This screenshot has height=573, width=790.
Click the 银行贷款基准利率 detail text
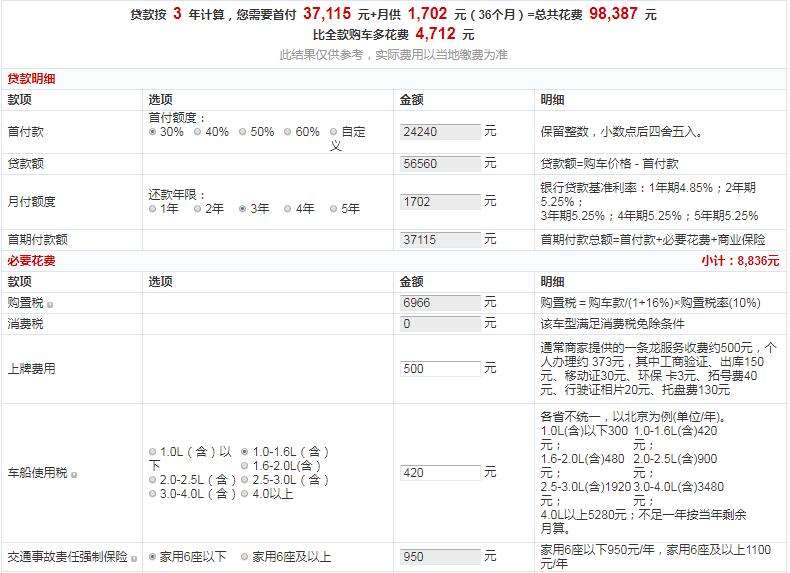point(649,202)
